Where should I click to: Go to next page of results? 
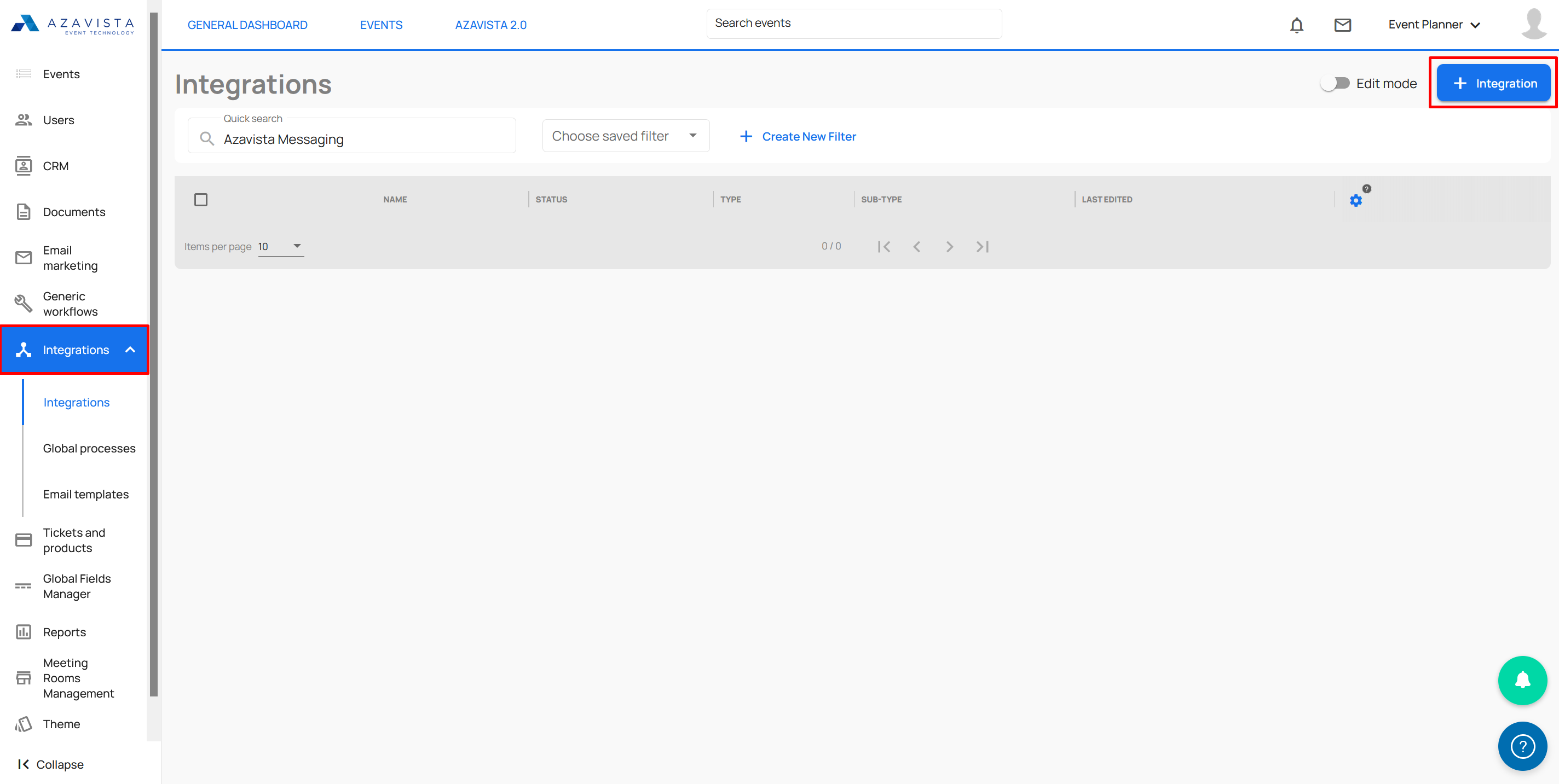coord(950,247)
